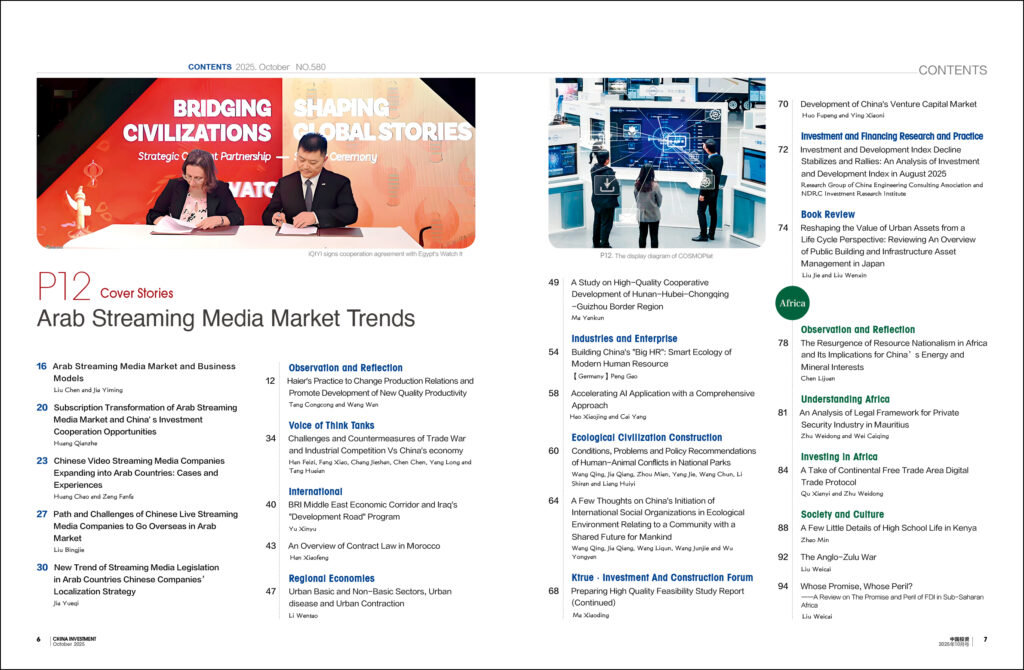1024x670 pixels.
Task: Go to 'Investing in Africa' section heading
Action: 839,457
